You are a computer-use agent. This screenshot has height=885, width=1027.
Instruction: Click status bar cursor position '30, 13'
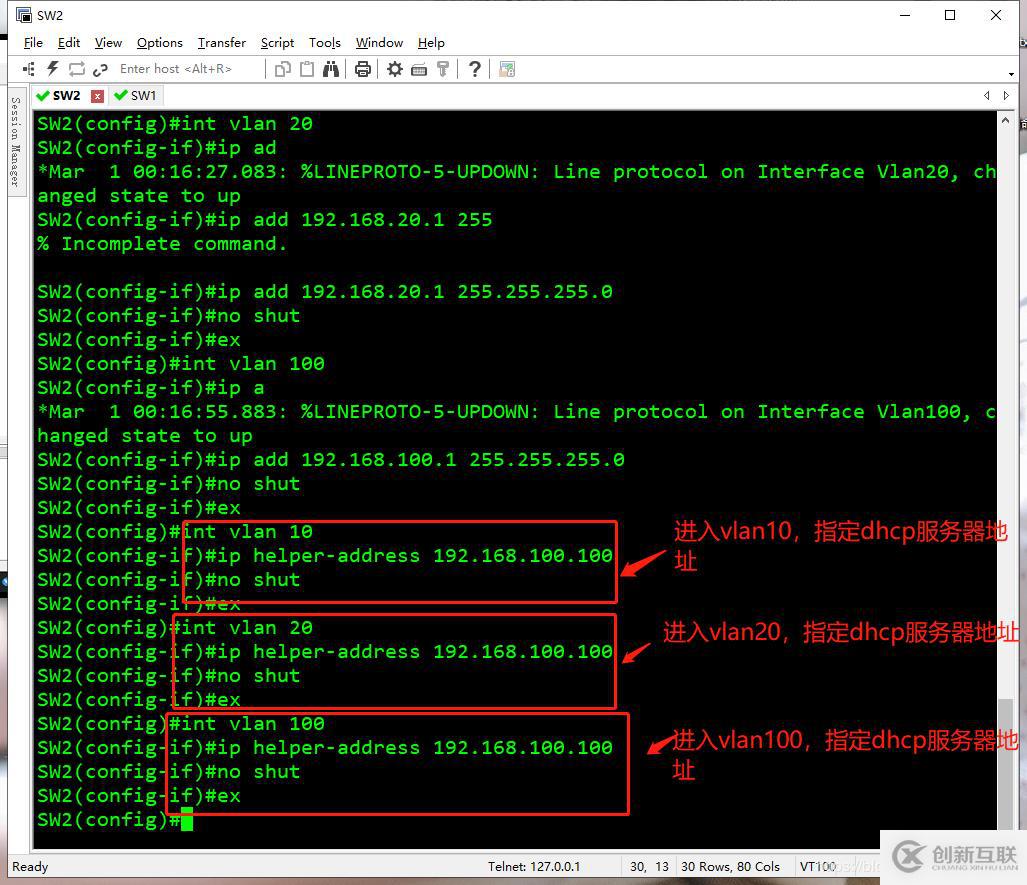click(x=649, y=867)
